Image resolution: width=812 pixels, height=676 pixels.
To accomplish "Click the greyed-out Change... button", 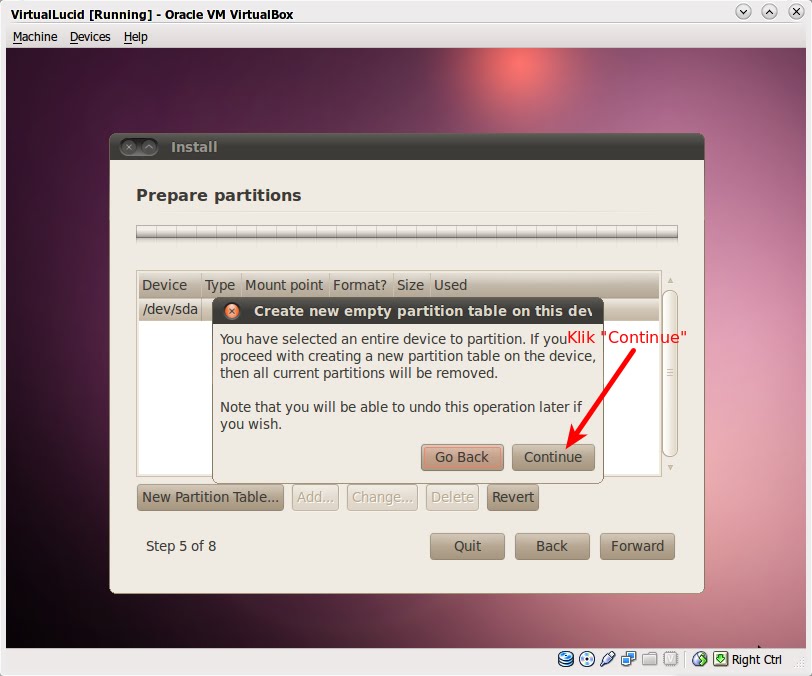I will click(382, 497).
